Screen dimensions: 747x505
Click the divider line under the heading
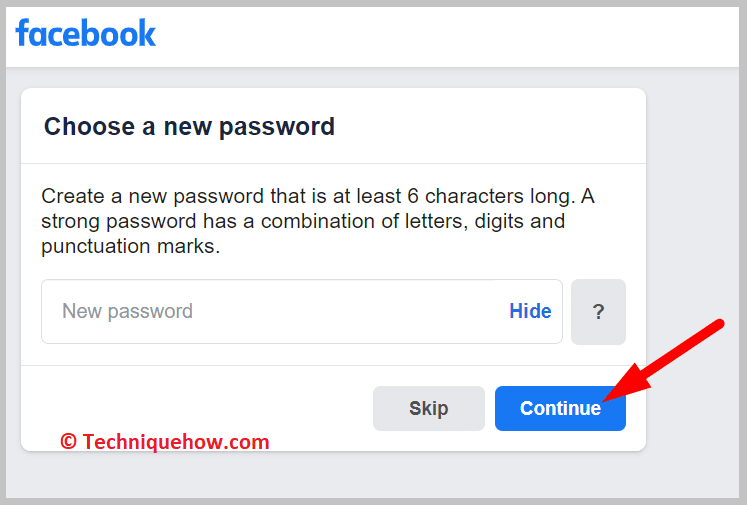pyautogui.click(x=333, y=163)
